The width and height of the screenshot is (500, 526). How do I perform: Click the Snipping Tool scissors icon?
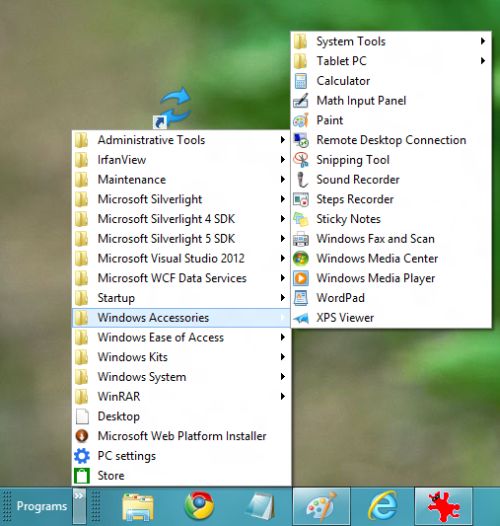pos(301,160)
